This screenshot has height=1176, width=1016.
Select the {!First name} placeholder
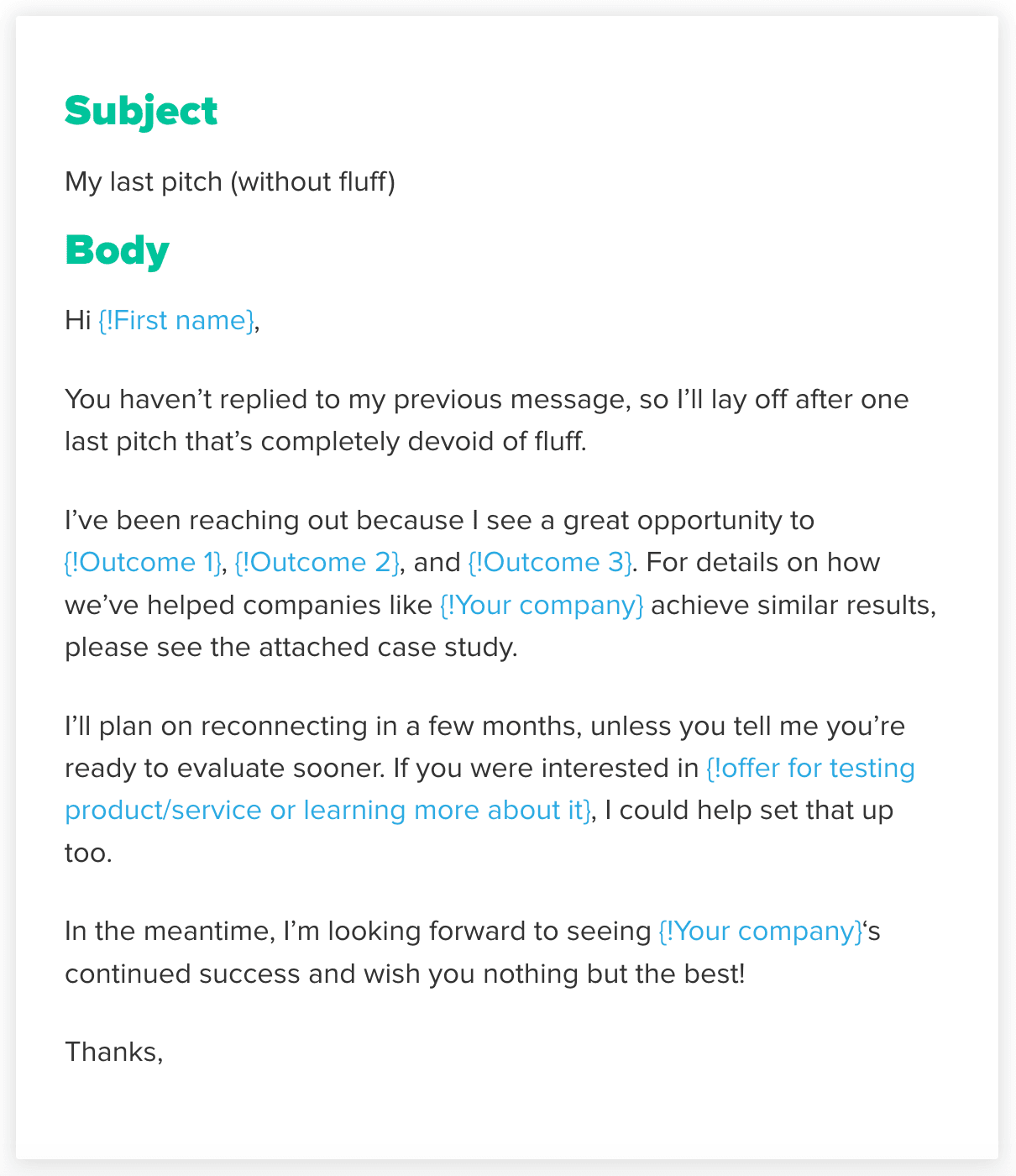point(176,321)
